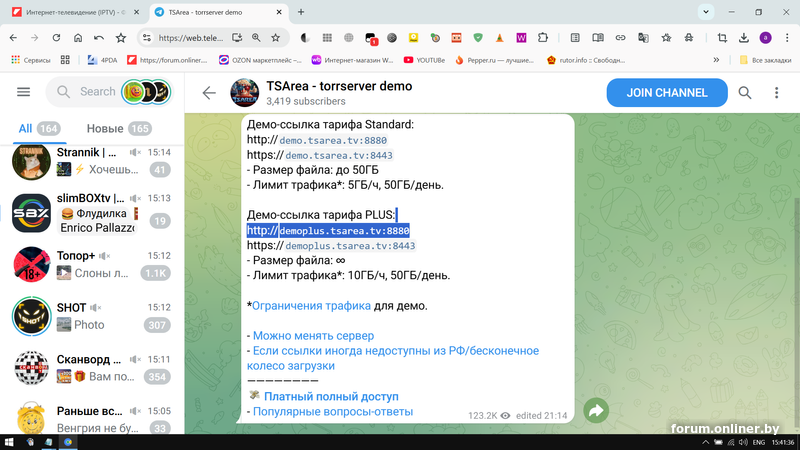The width and height of the screenshot is (800, 450).
Task: Open the Если ссылки иногда недоступны link
Action: click(x=393, y=358)
